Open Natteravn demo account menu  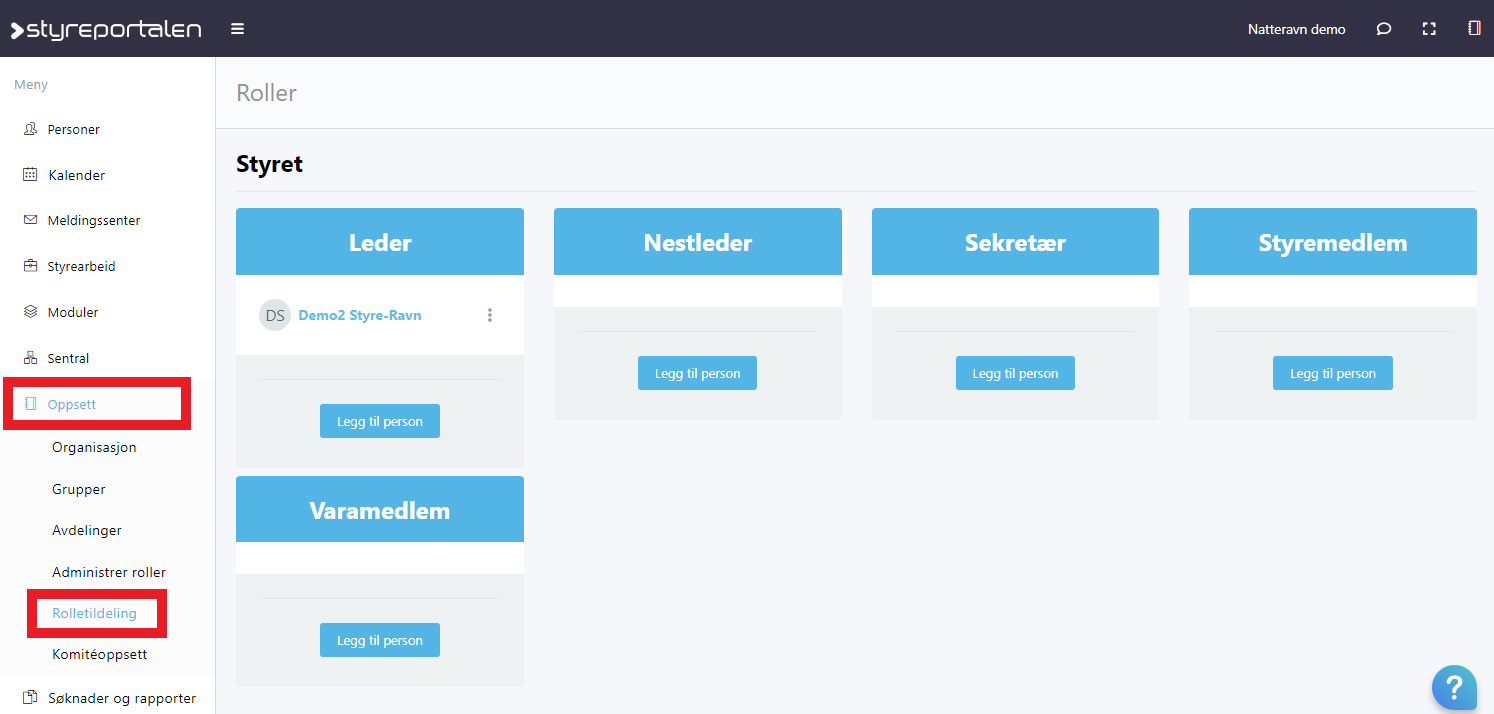click(1296, 29)
